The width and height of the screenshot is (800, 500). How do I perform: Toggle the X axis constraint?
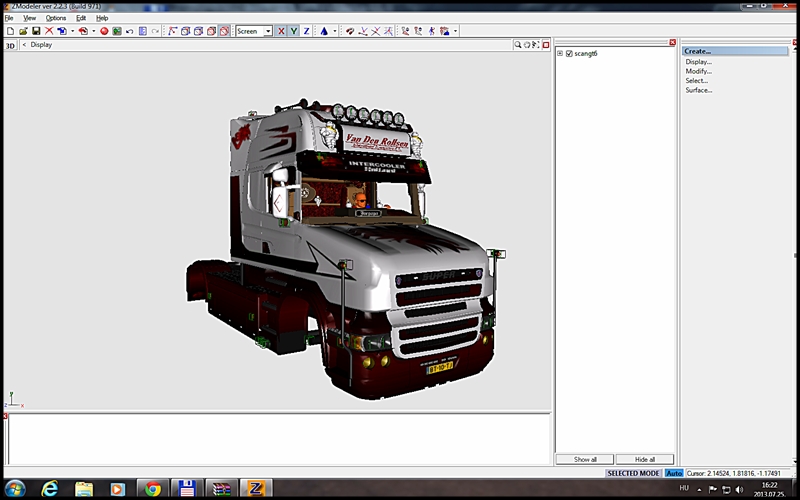[x=281, y=31]
